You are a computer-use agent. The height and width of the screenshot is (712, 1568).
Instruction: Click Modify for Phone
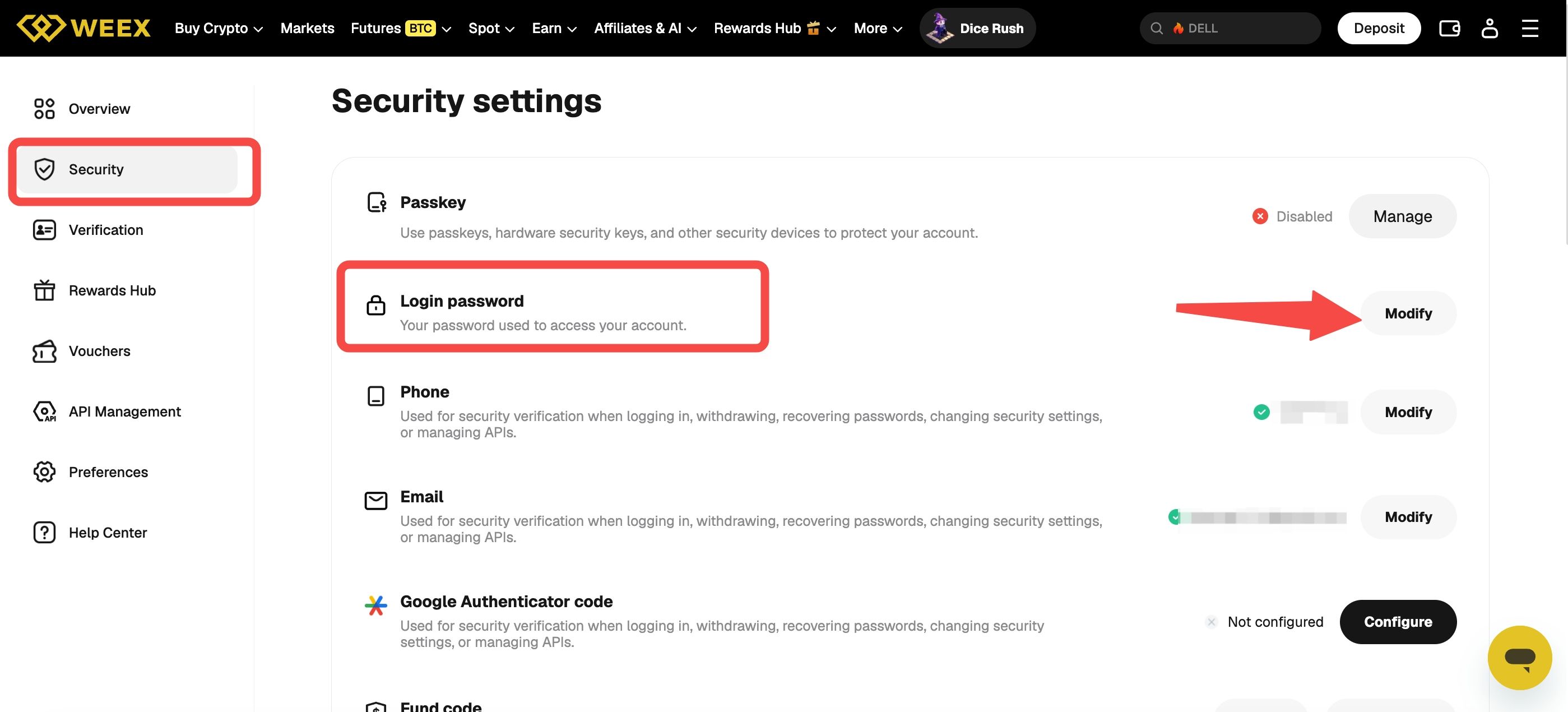[1408, 412]
